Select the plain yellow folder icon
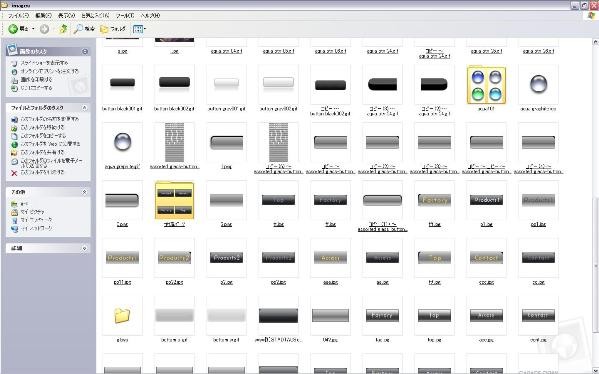599x374 pixels. point(122,315)
